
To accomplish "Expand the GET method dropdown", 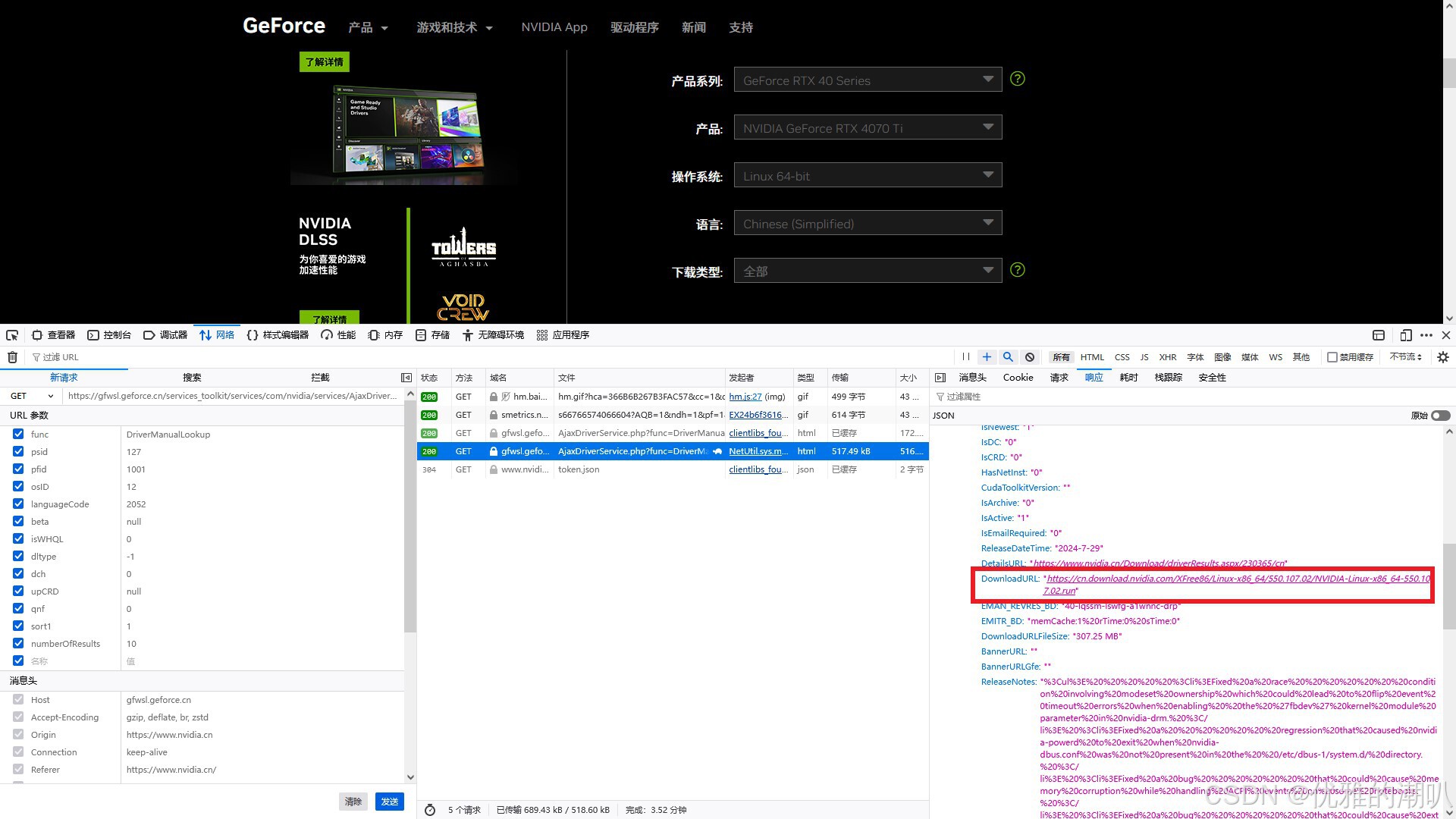I will point(32,396).
